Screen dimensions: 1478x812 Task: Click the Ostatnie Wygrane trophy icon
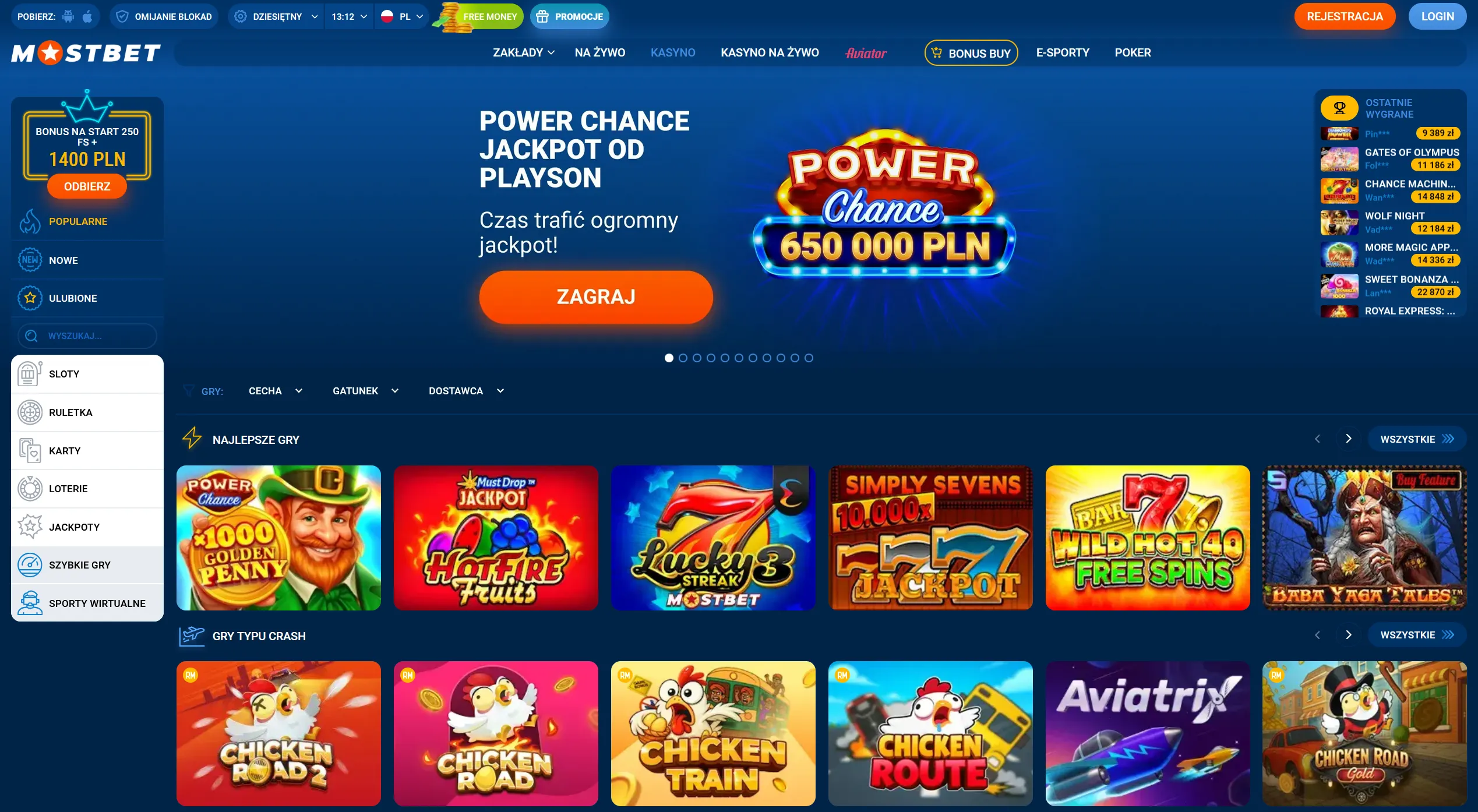pyautogui.click(x=1339, y=108)
